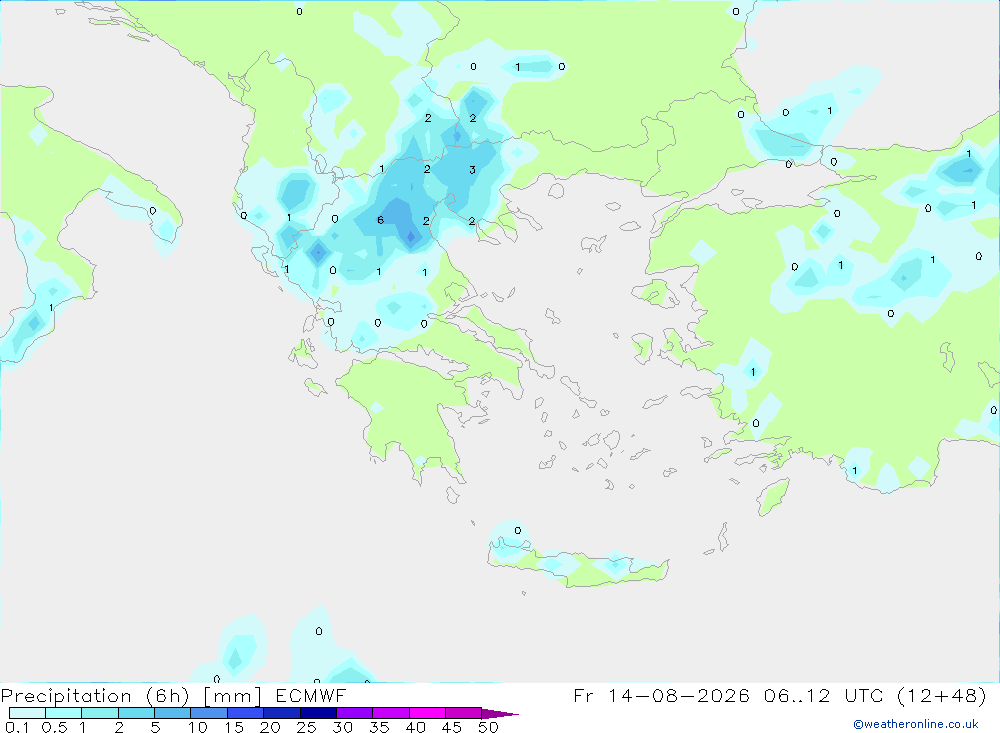Viewport: 1000px width, 733px height.
Task: Pick the 40–45 mm magenta swatch
Action: pos(427,713)
